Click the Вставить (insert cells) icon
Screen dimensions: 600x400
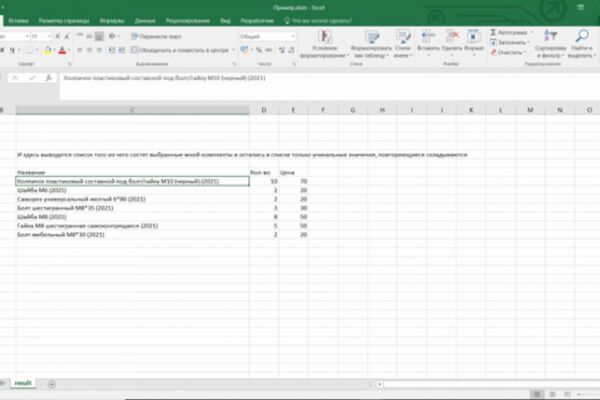(x=428, y=37)
